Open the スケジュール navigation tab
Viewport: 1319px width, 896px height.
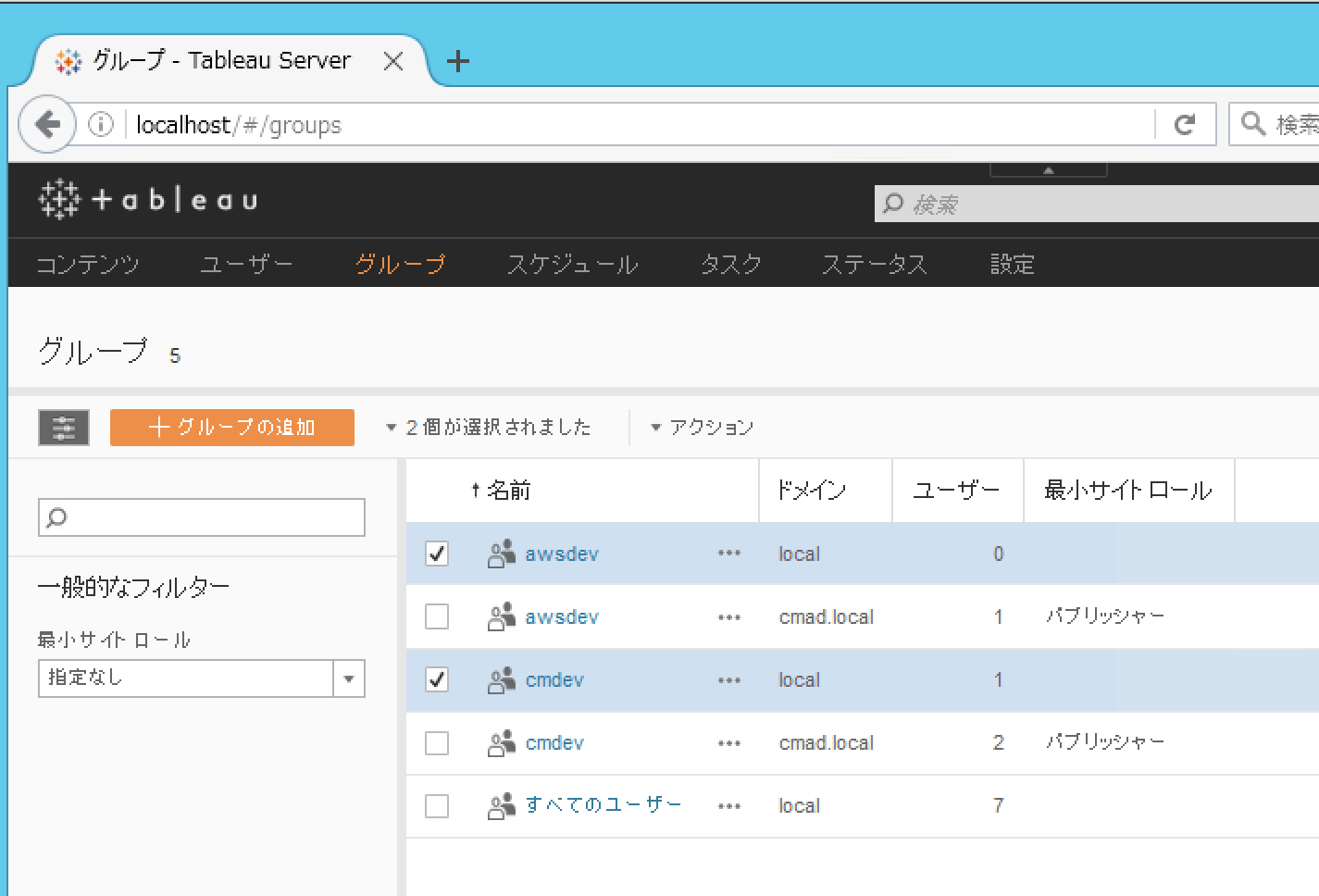572,265
